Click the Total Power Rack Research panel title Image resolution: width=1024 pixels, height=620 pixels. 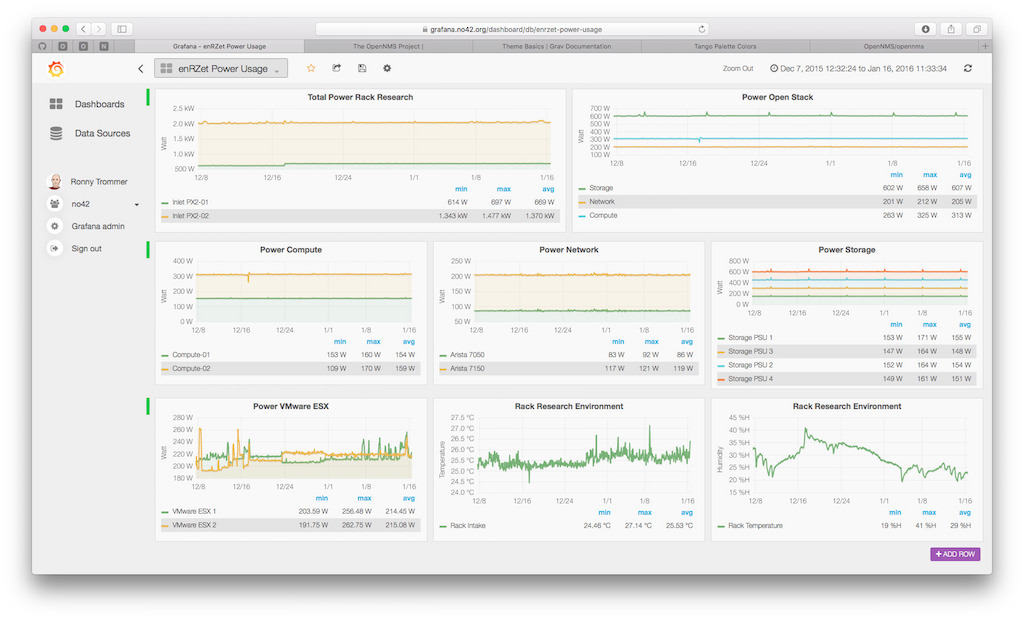click(360, 97)
